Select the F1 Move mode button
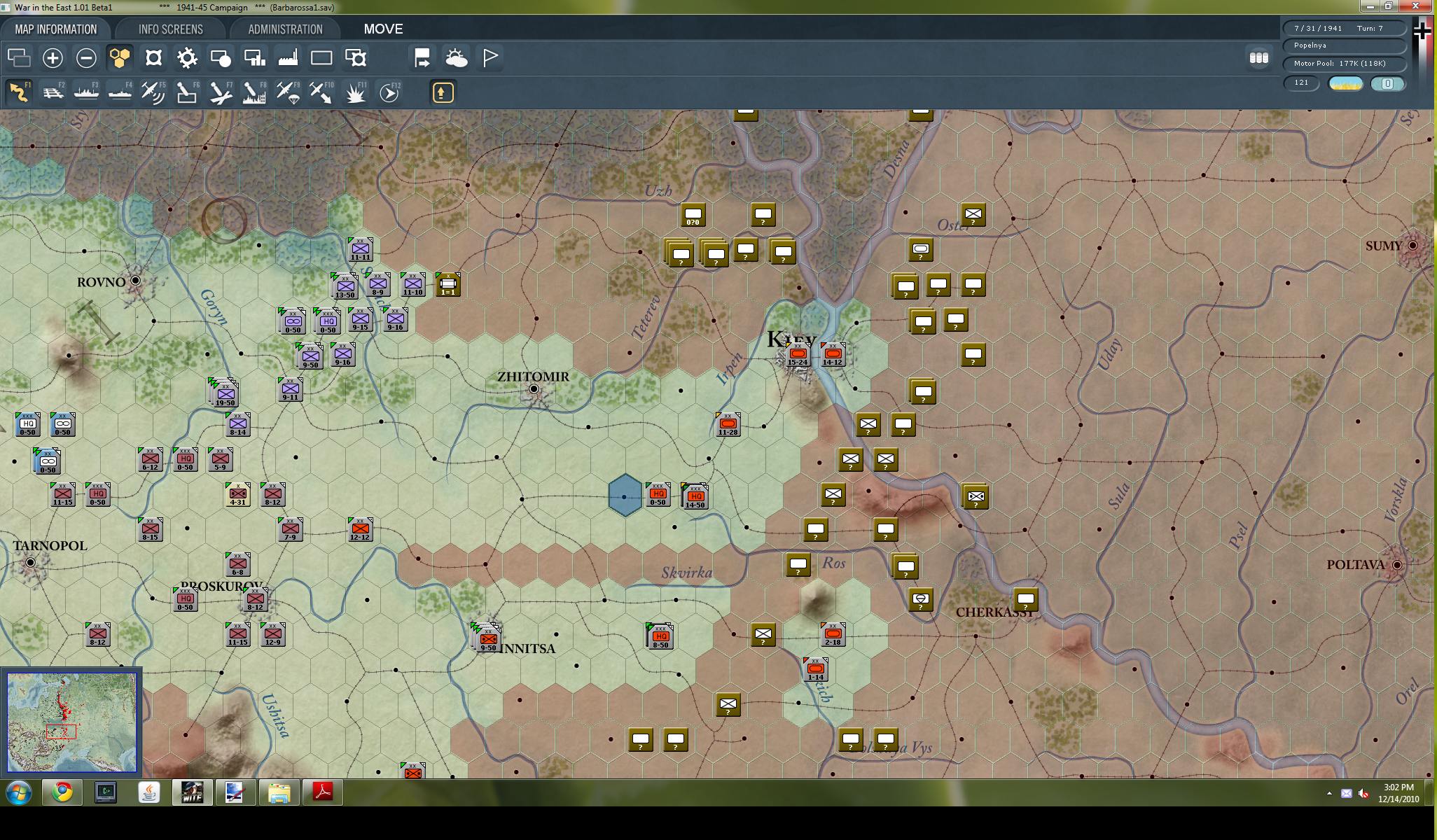 [x=19, y=92]
